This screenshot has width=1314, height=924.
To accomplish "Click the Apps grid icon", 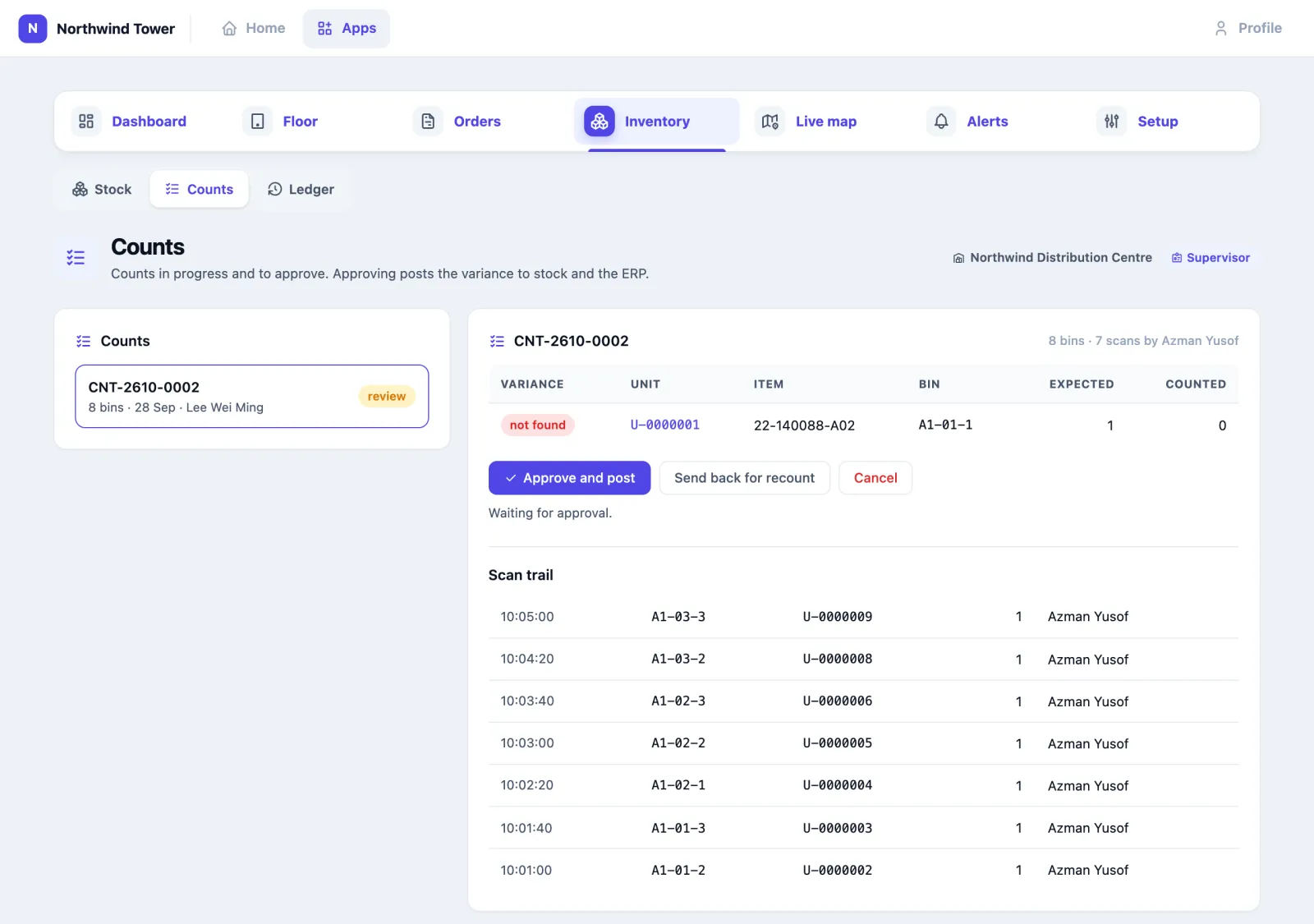I will (x=324, y=28).
